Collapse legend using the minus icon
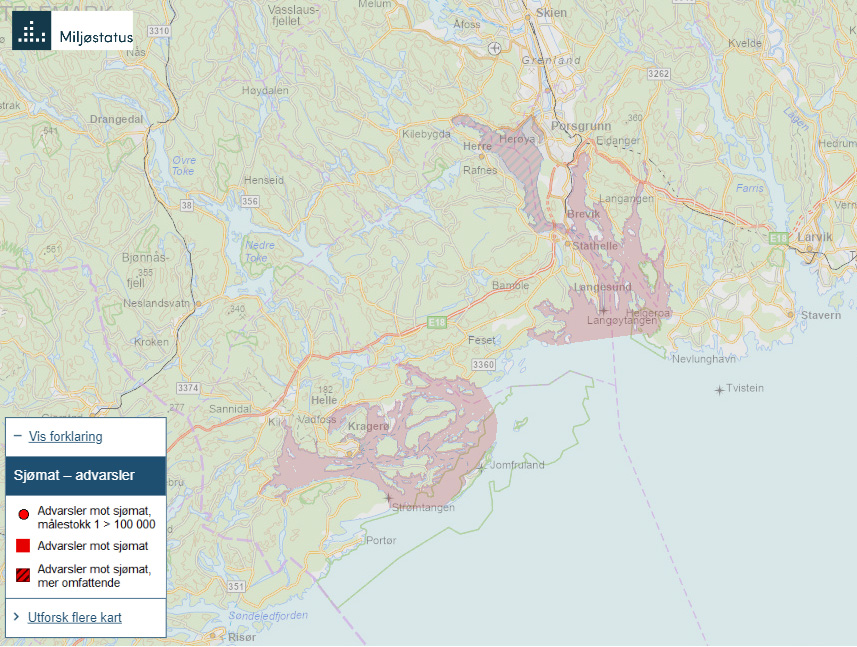857x647 pixels. (x=17, y=437)
